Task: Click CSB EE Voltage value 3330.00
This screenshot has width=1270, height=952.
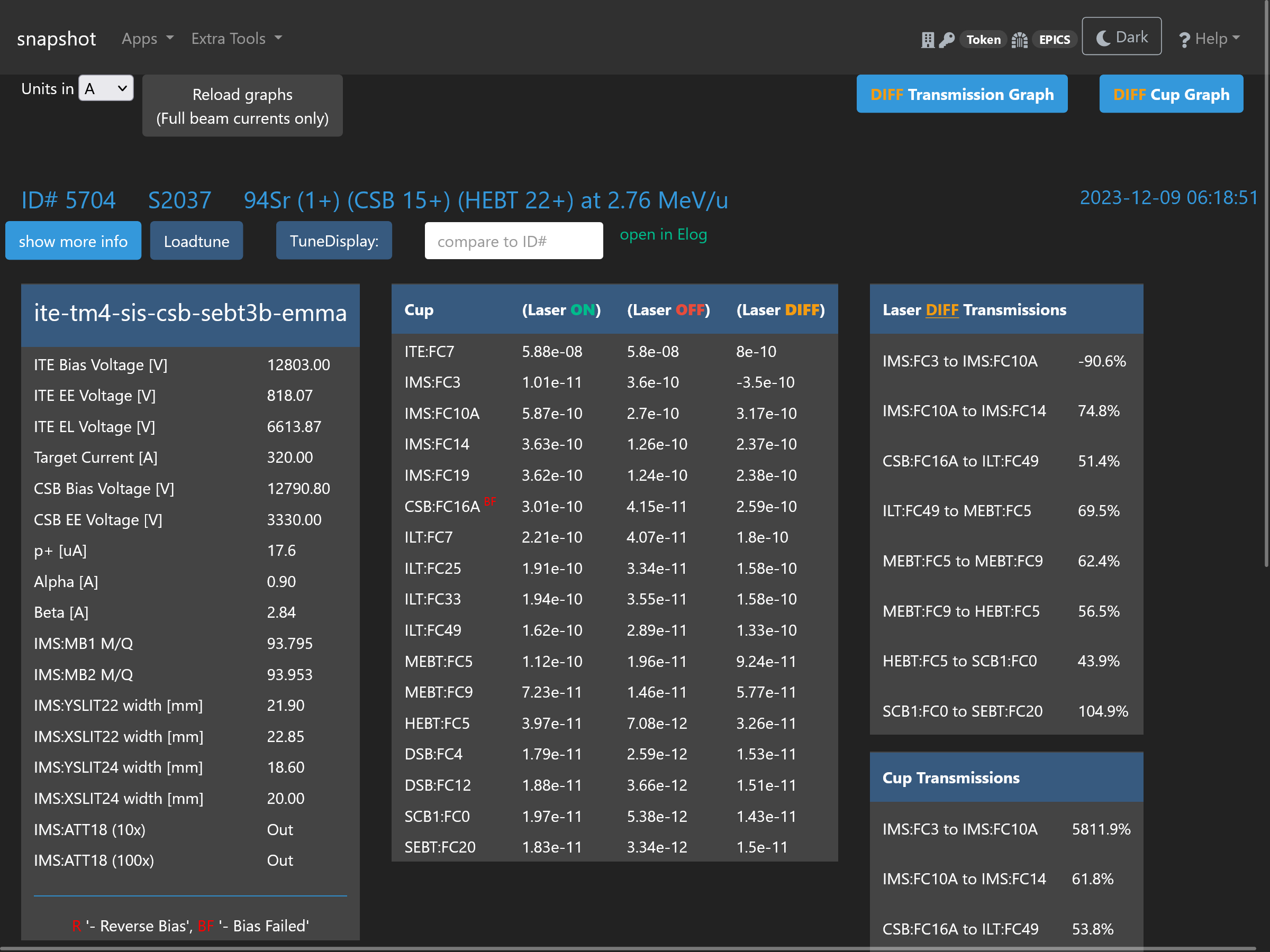Action: 294,520
